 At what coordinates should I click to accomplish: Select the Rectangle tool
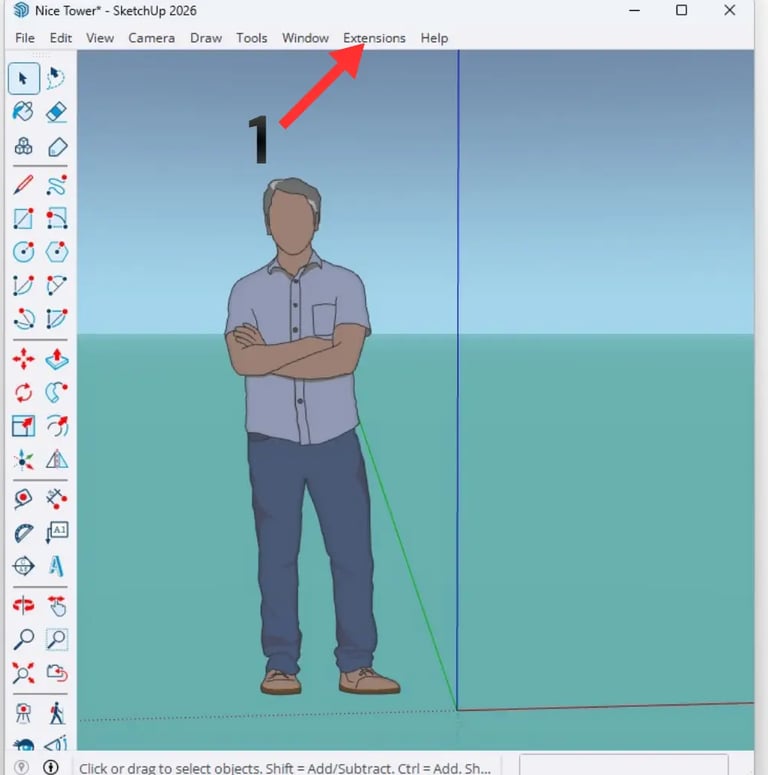click(x=23, y=219)
